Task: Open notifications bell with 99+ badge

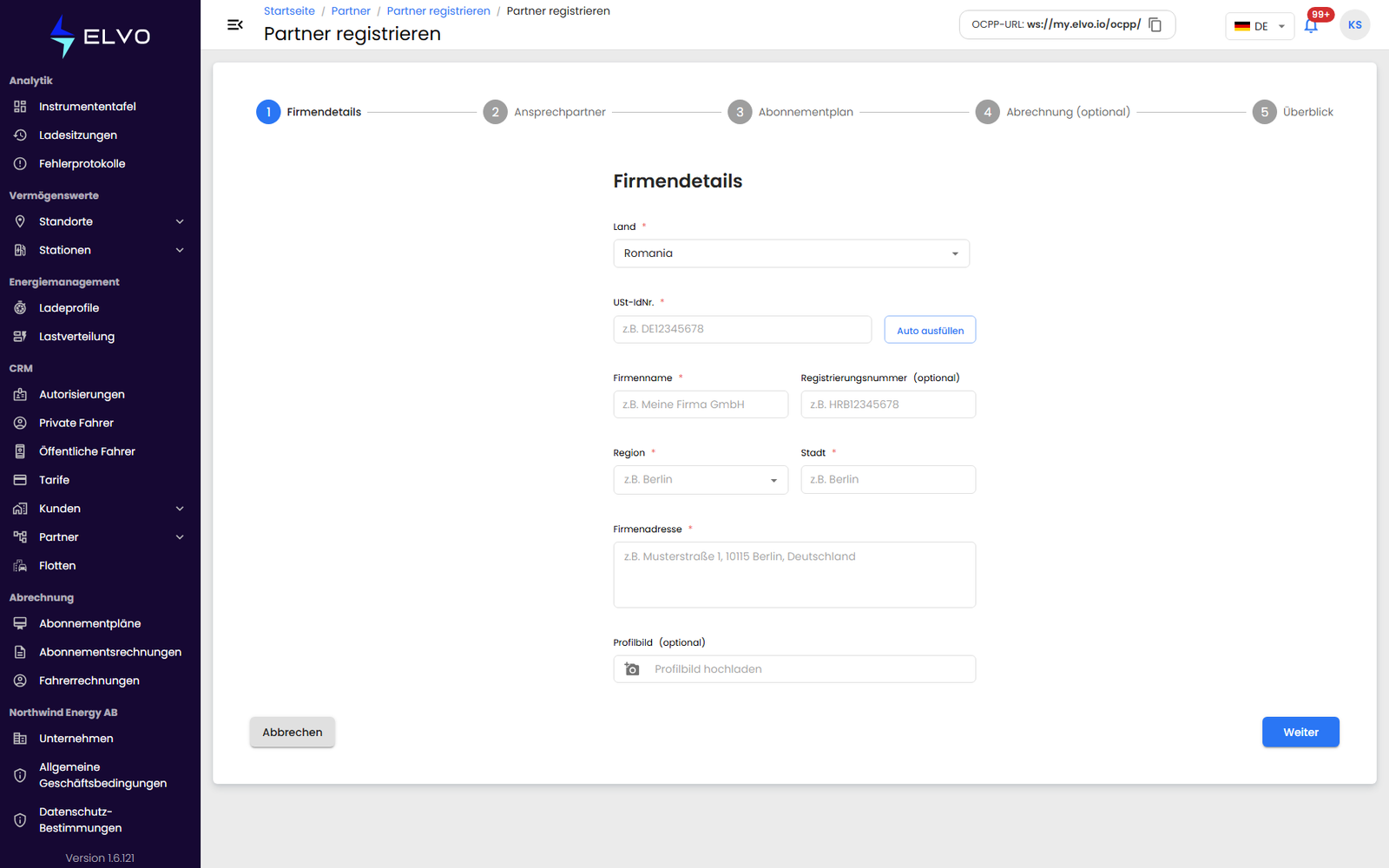Action: pos(1311,25)
